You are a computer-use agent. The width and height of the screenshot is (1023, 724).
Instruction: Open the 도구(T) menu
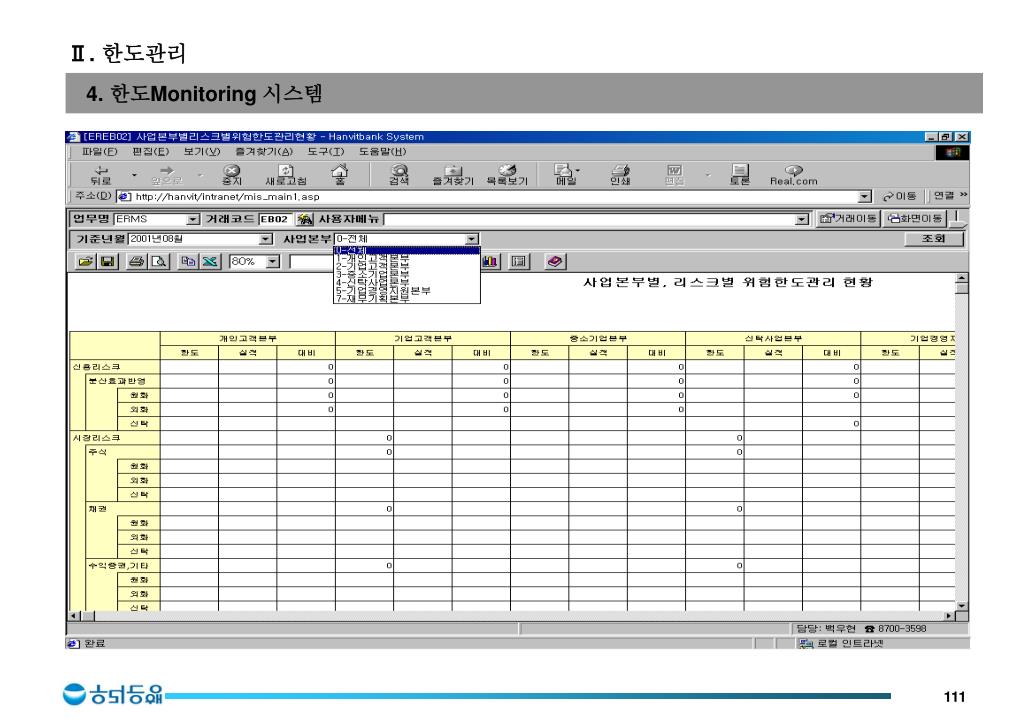[326, 151]
